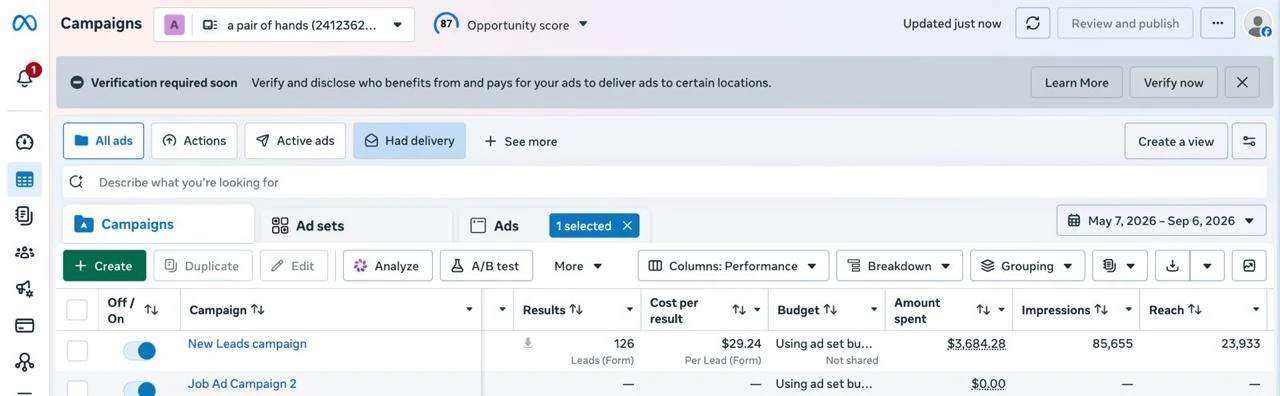
Task: Select the Active ads view
Action: click(295, 141)
